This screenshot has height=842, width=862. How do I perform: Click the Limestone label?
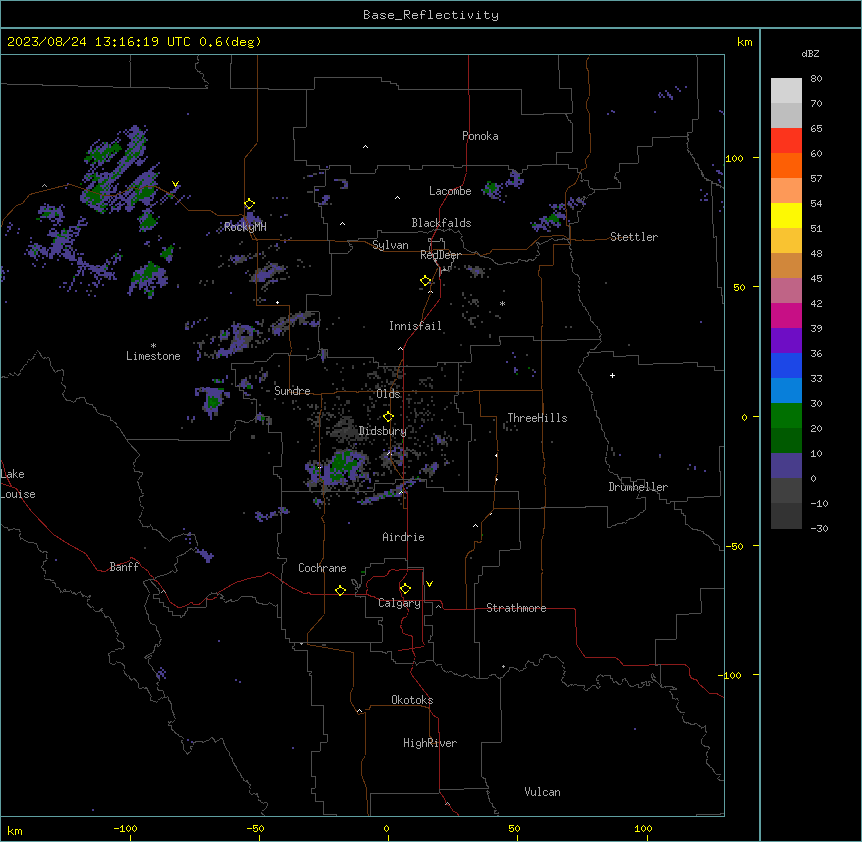click(153, 356)
